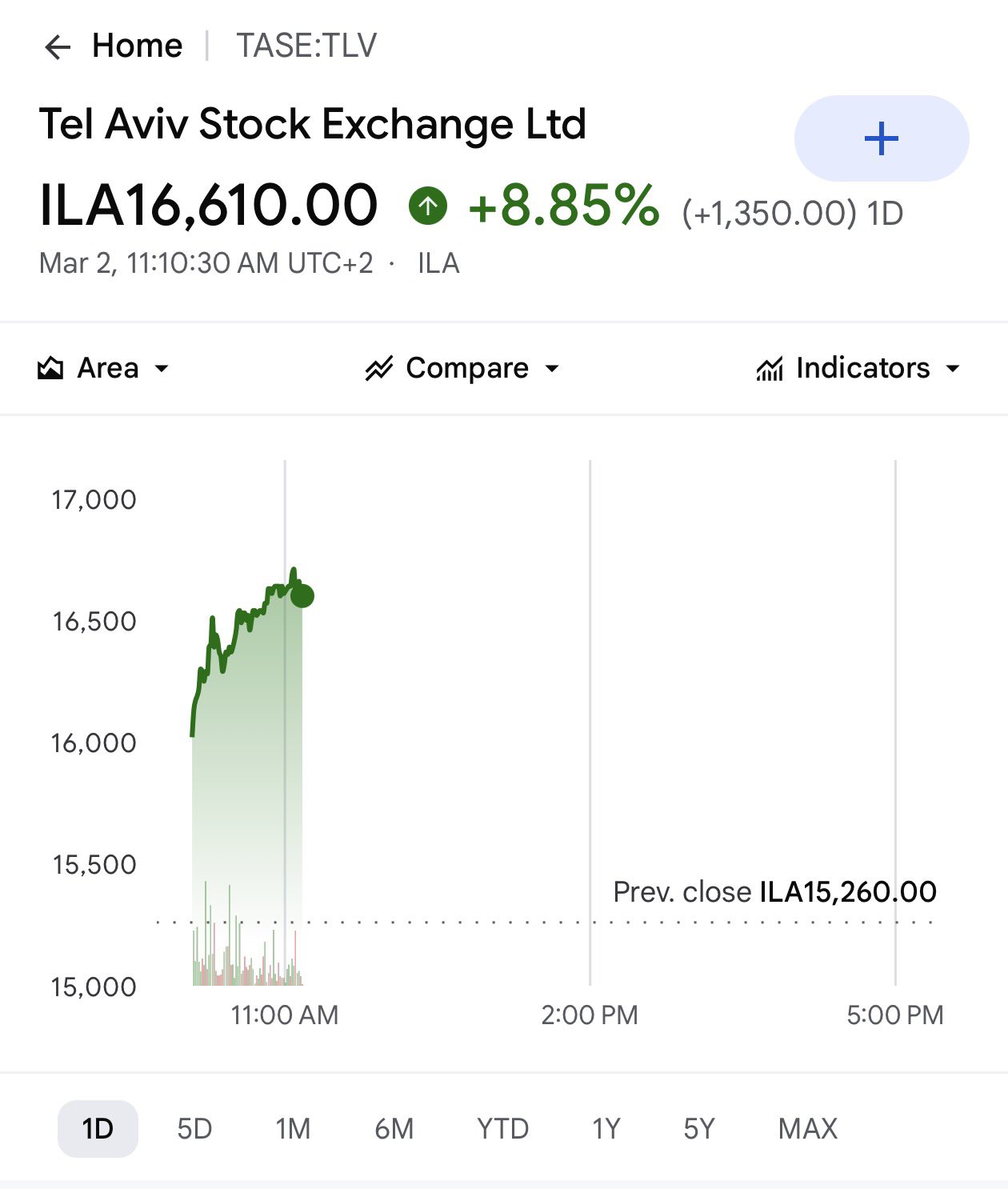Tap the back arrow icon
Image resolution: width=1008 pixels, height=1189 pixels.
(58, 47)
